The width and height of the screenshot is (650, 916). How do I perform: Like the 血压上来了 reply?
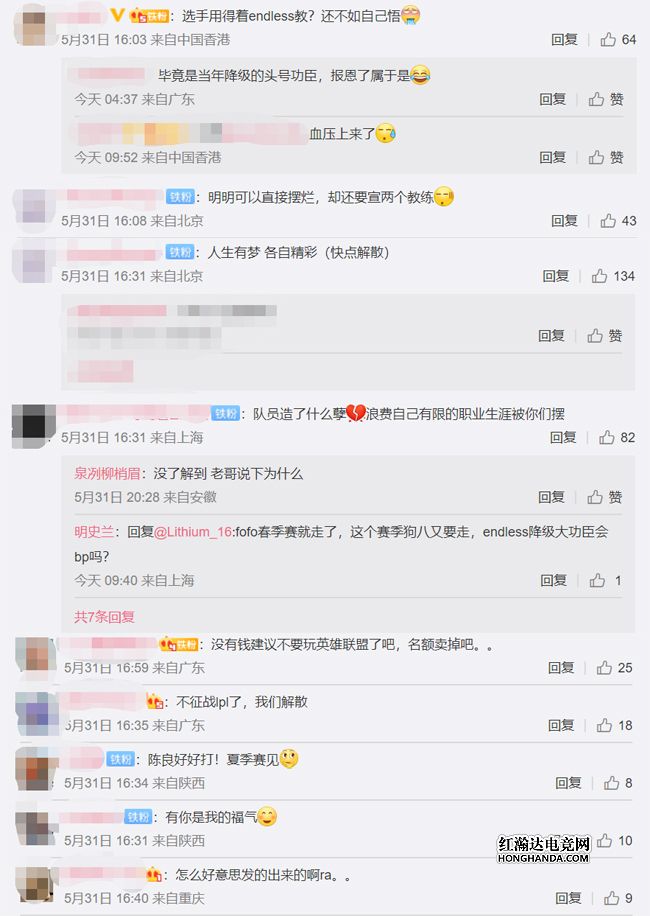[x=606, y=157]
